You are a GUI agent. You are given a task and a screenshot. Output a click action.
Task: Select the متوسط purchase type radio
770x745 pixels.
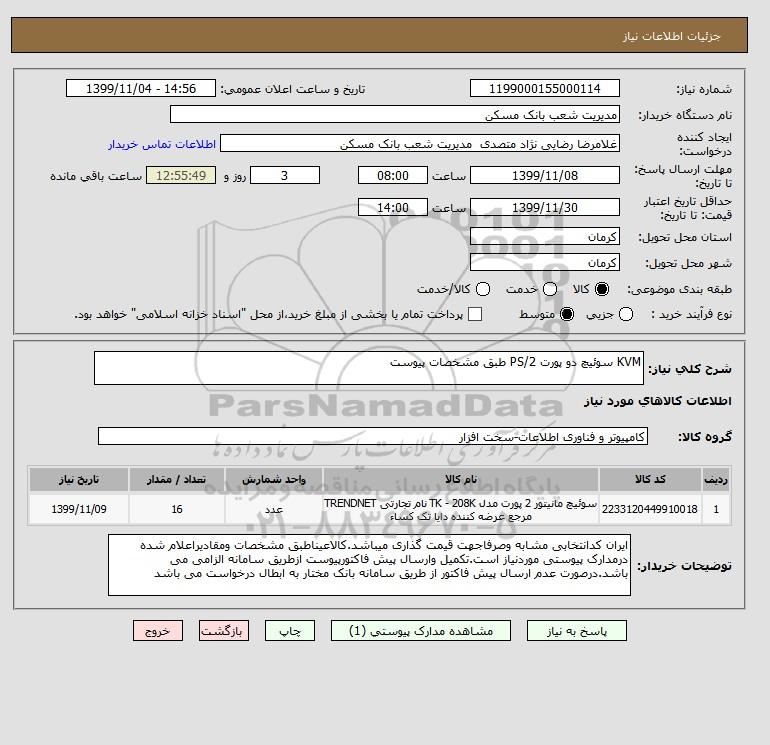pyautogui.click(x=567, y=314)
